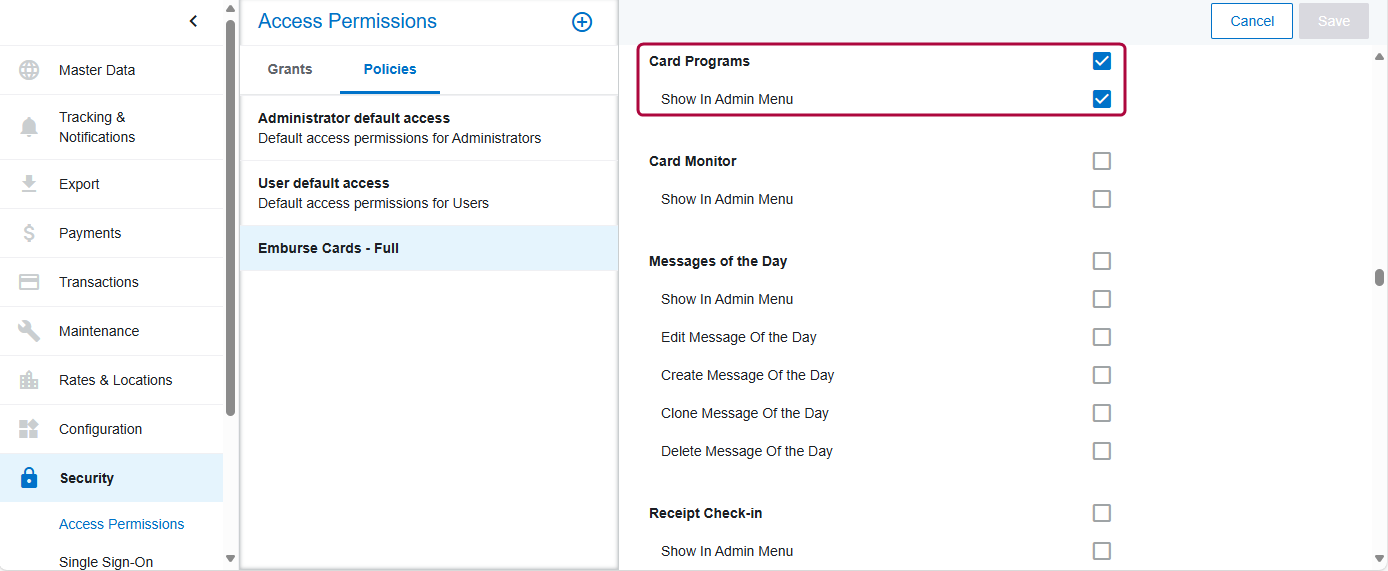Go to the Access Permissions subpage
Viewport: 1388px width, 571px height.
122,524
